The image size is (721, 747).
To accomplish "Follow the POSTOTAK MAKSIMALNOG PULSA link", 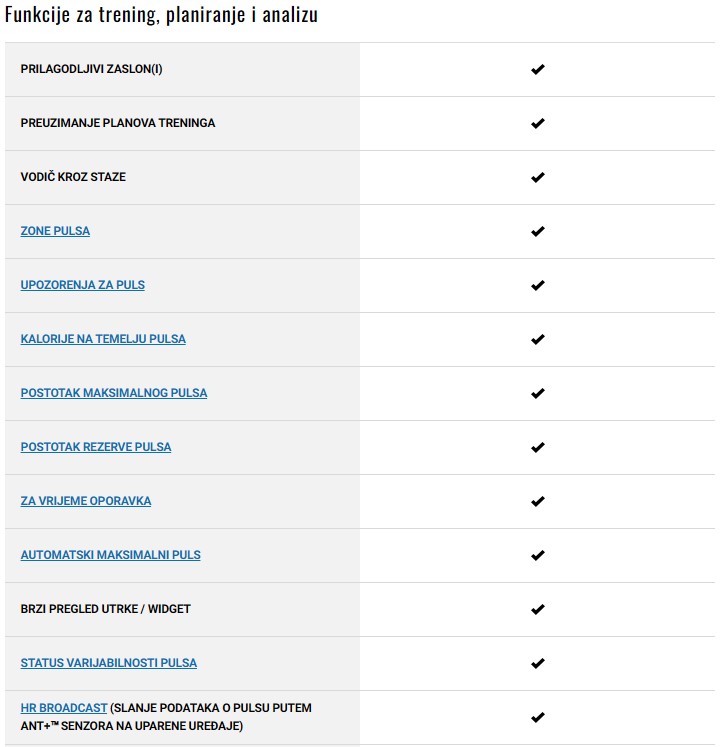I will tap(113, 393).
